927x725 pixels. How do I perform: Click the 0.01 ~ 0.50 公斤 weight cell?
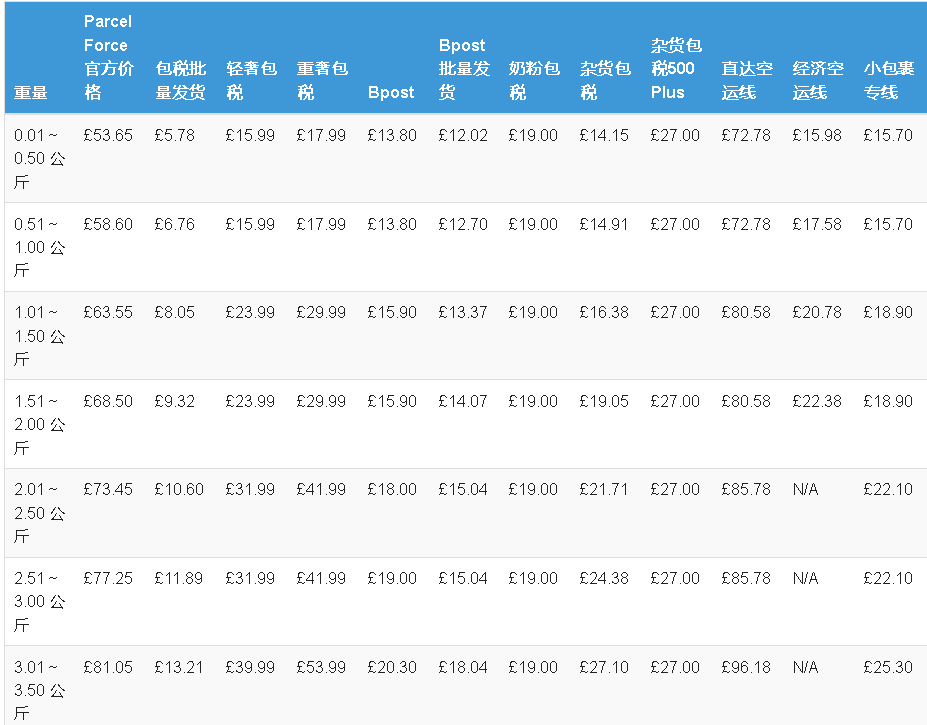tap(39, 158)
